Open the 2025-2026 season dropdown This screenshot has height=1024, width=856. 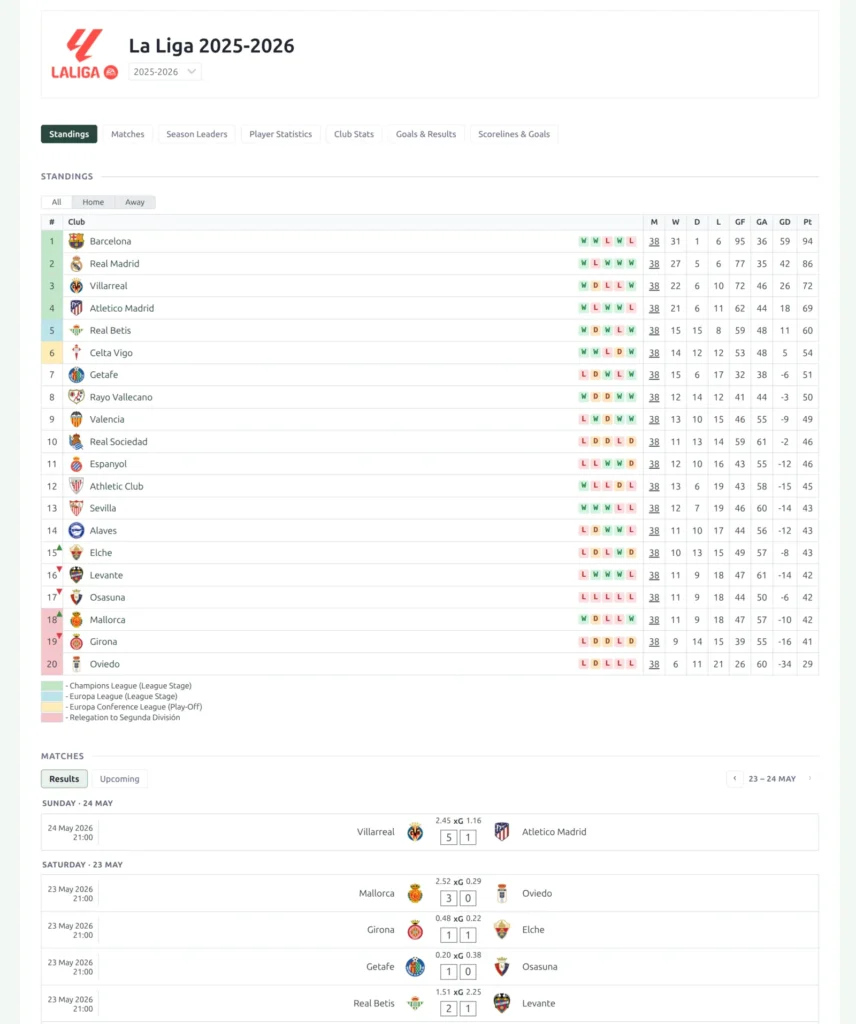pyautogui.click(x=165, y=72)
